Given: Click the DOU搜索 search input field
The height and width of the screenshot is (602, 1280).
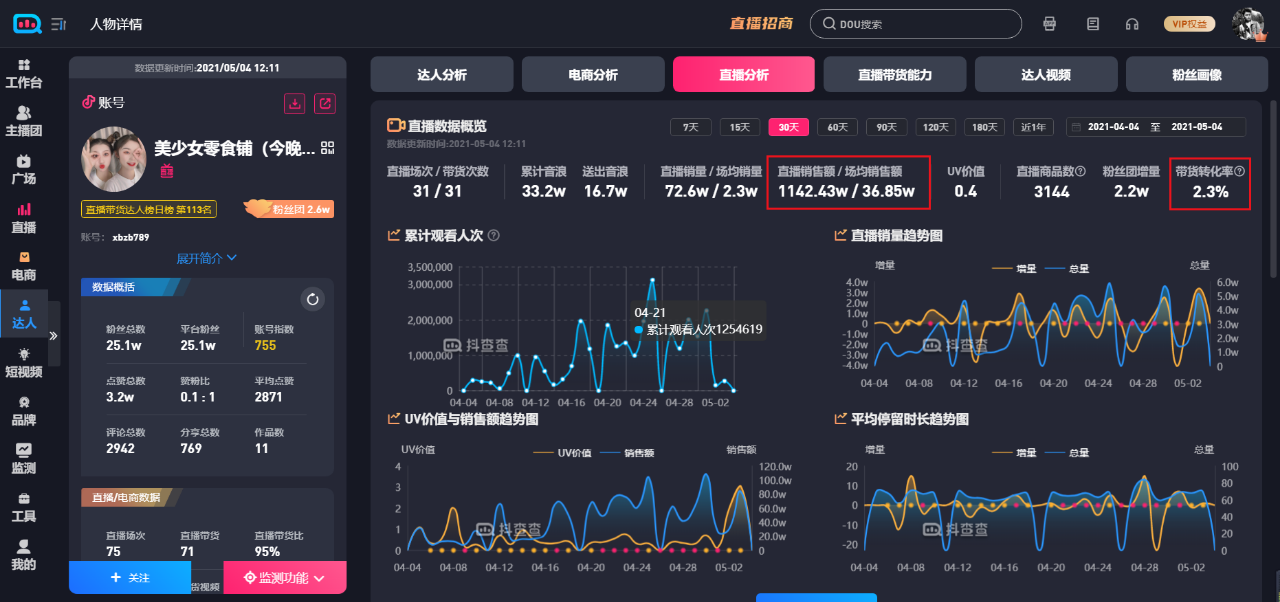Looking at the screenshot, I should 915,23.
